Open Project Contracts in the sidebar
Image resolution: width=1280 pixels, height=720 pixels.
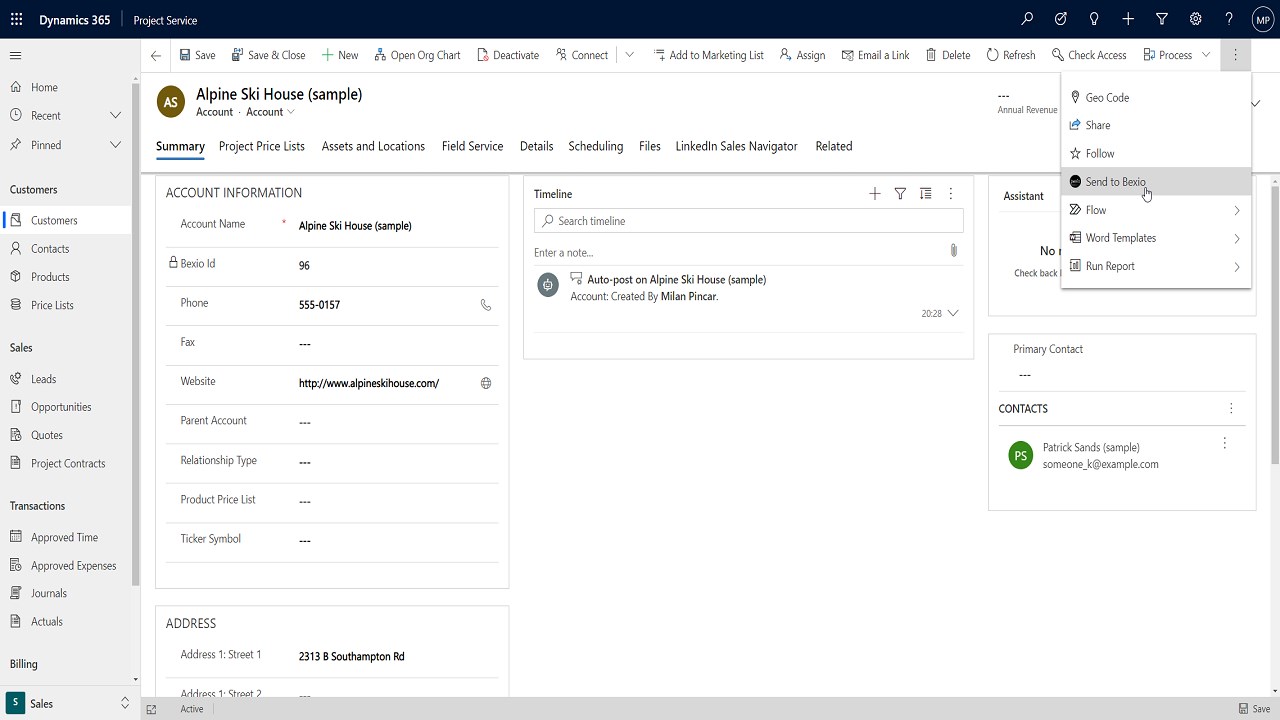coord(66,463)
